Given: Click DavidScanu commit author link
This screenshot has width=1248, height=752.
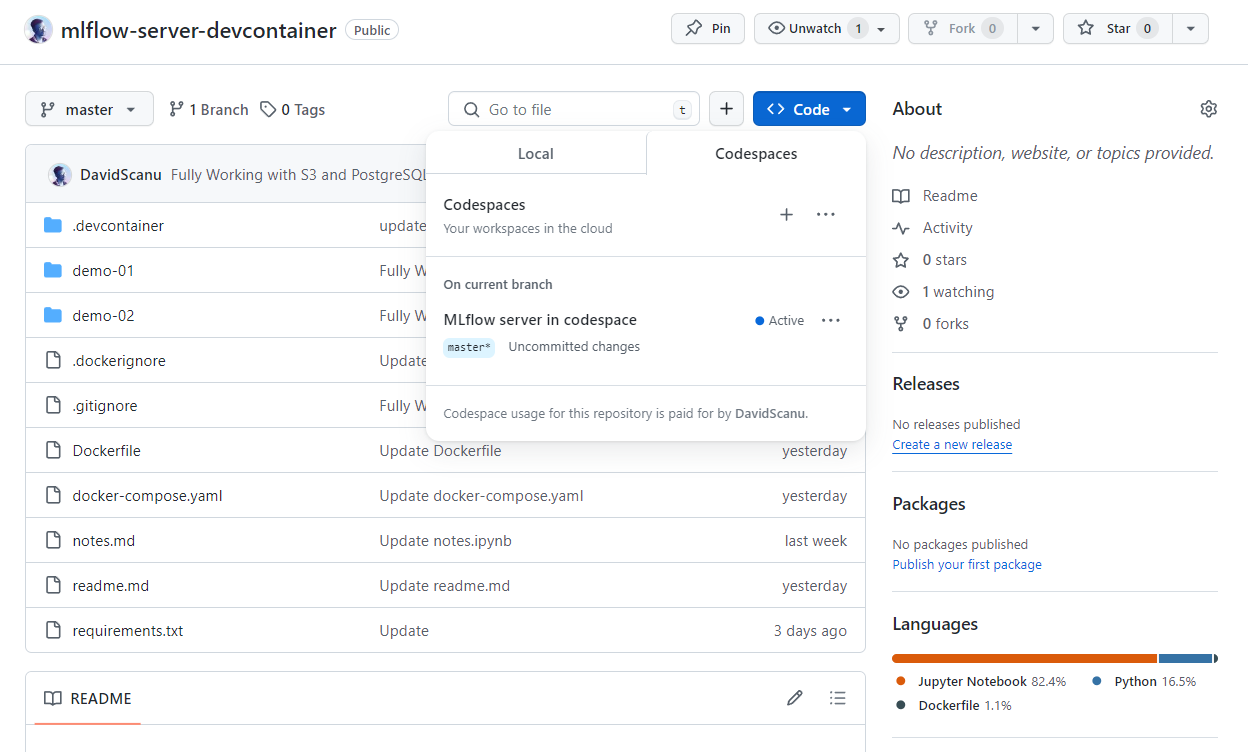Looking at the screenshot, I should point(121,174).
